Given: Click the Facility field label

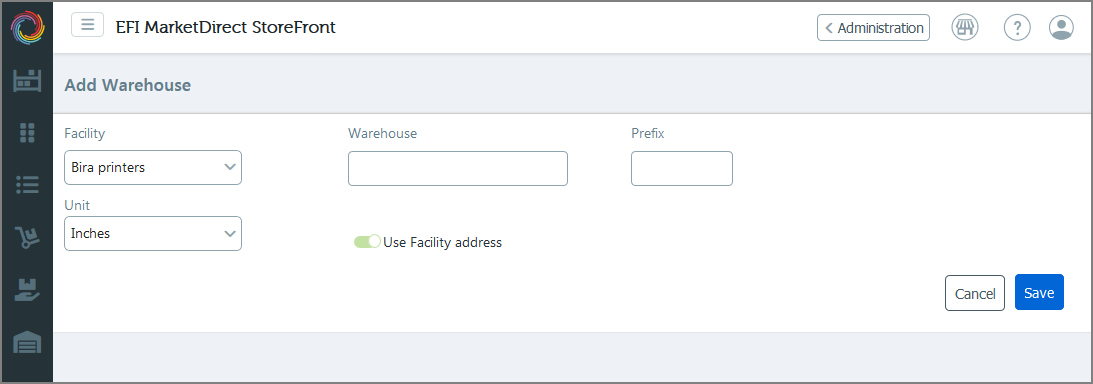Looking at the screenshot, I should (85, 132).
